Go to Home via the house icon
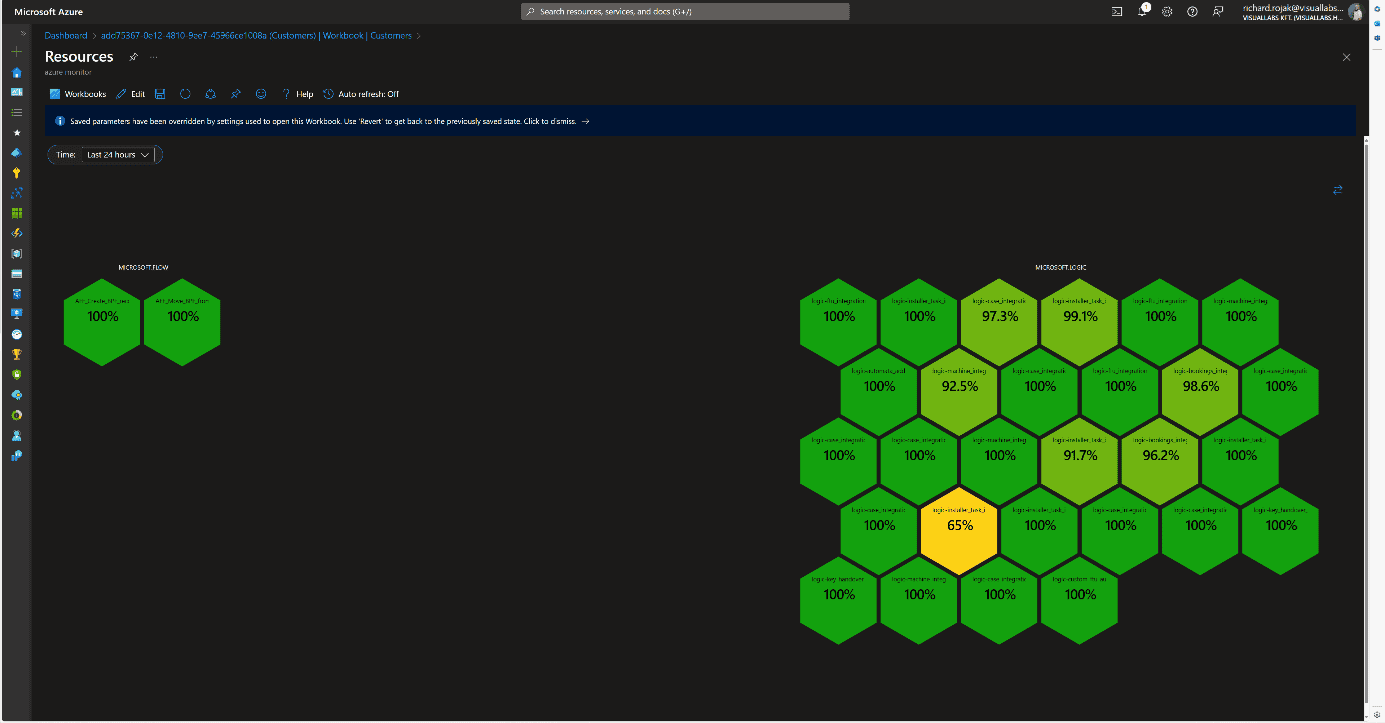Viewport: 1385px width, 723px height. coord(16,72)
